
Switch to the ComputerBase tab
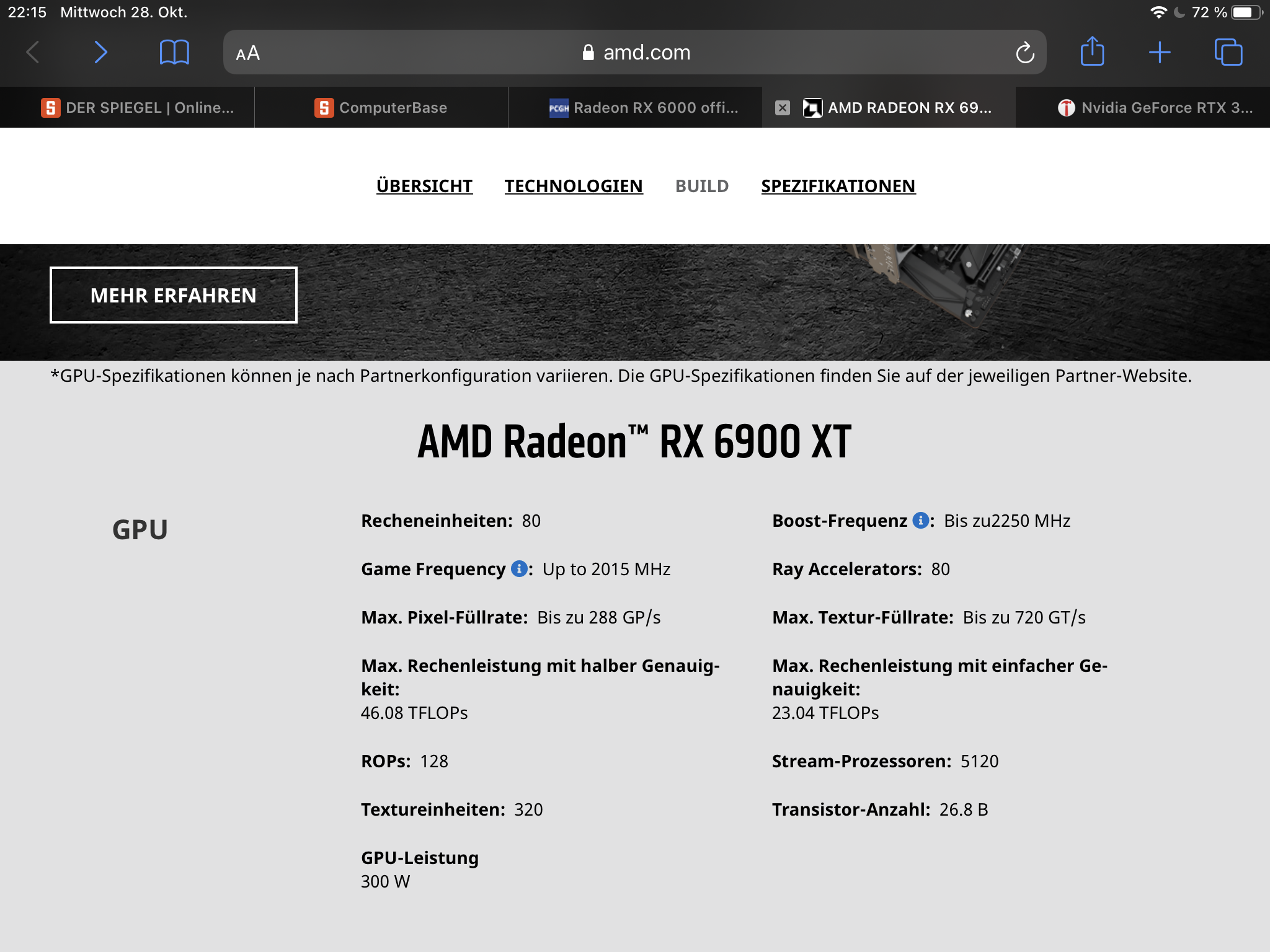click(x=381, y=108)
